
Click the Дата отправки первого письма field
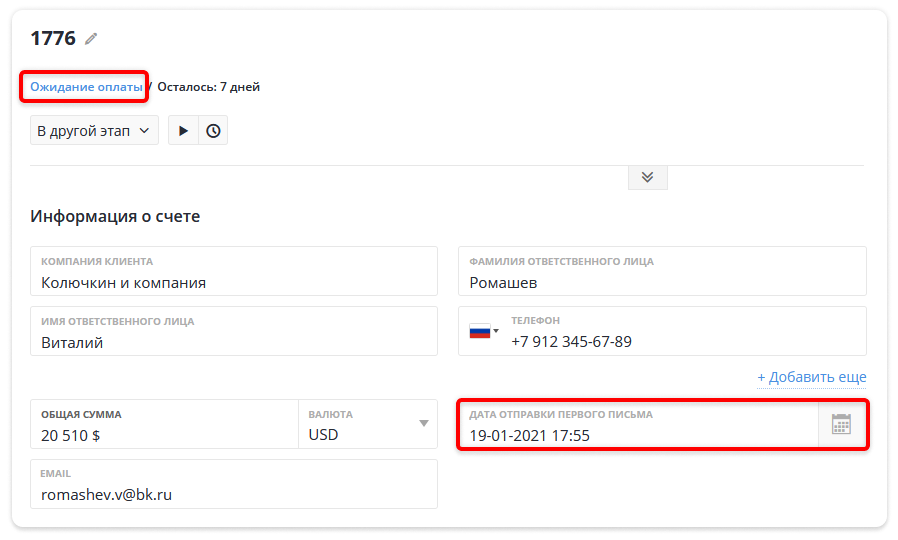(638, 424)
